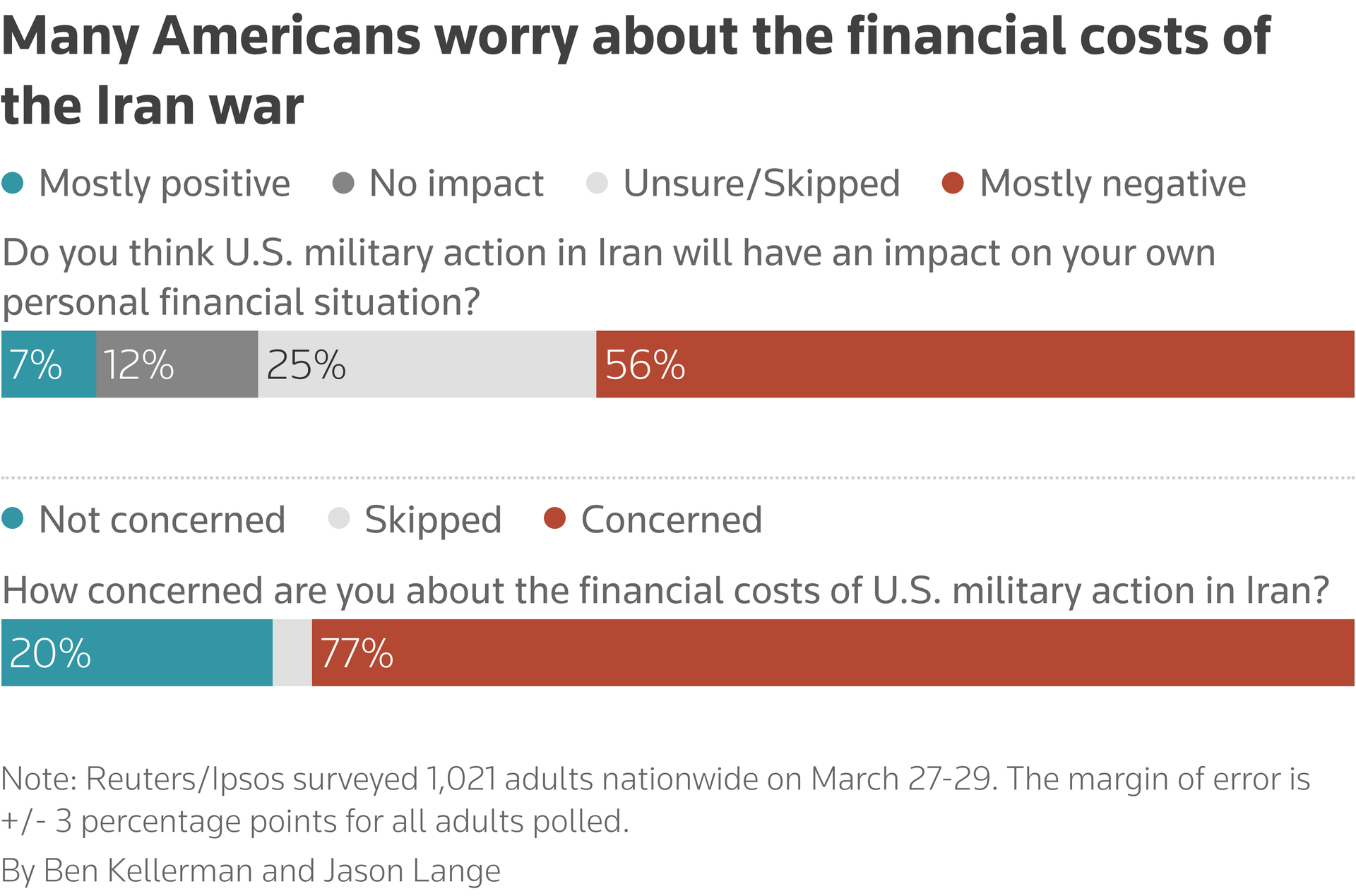Click the 'How concerned are you' question text
Image resolution: width=1356 pixels, height=896 pixels.
click(x=665, y=591)
